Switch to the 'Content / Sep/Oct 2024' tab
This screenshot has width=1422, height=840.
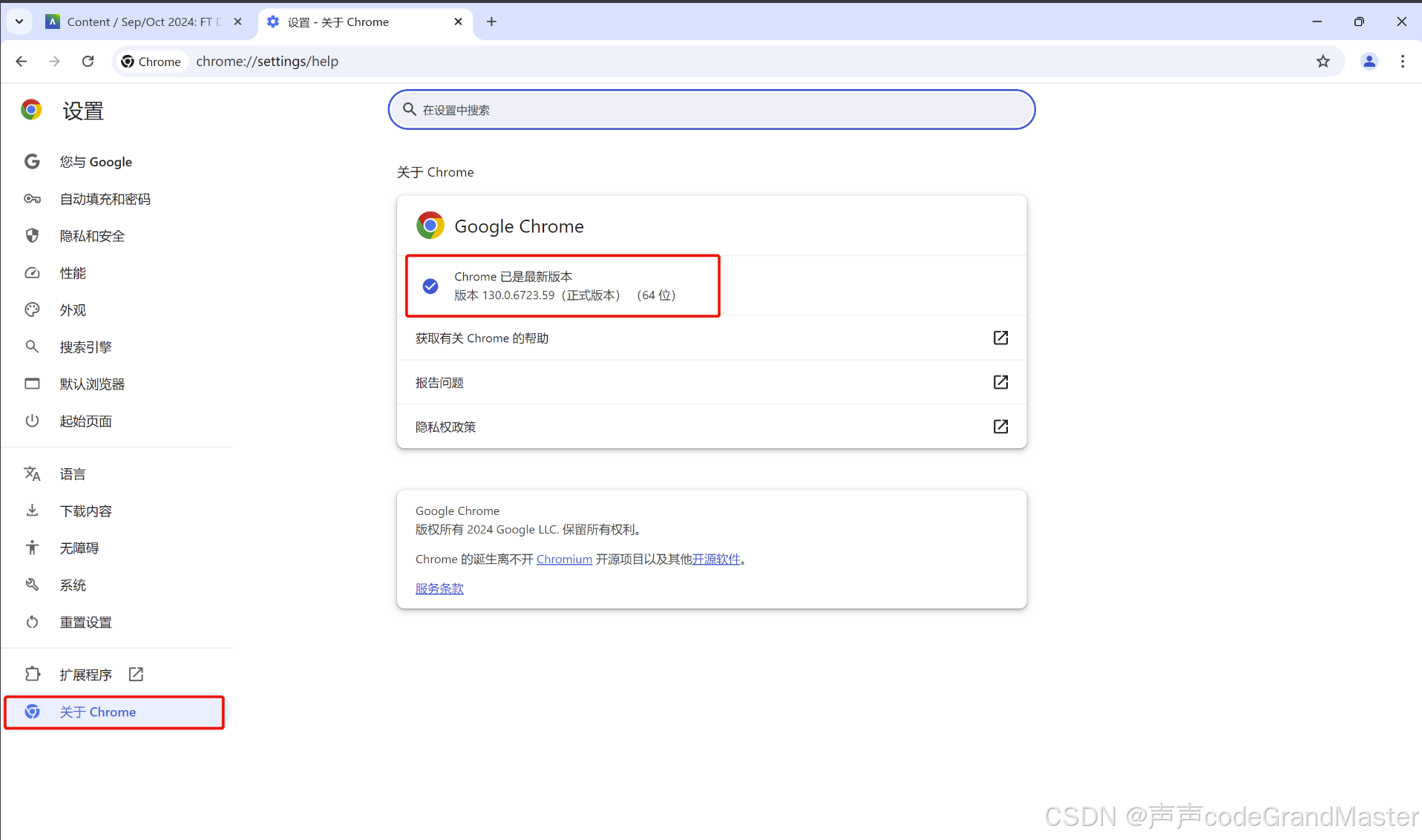coord(145,22)
